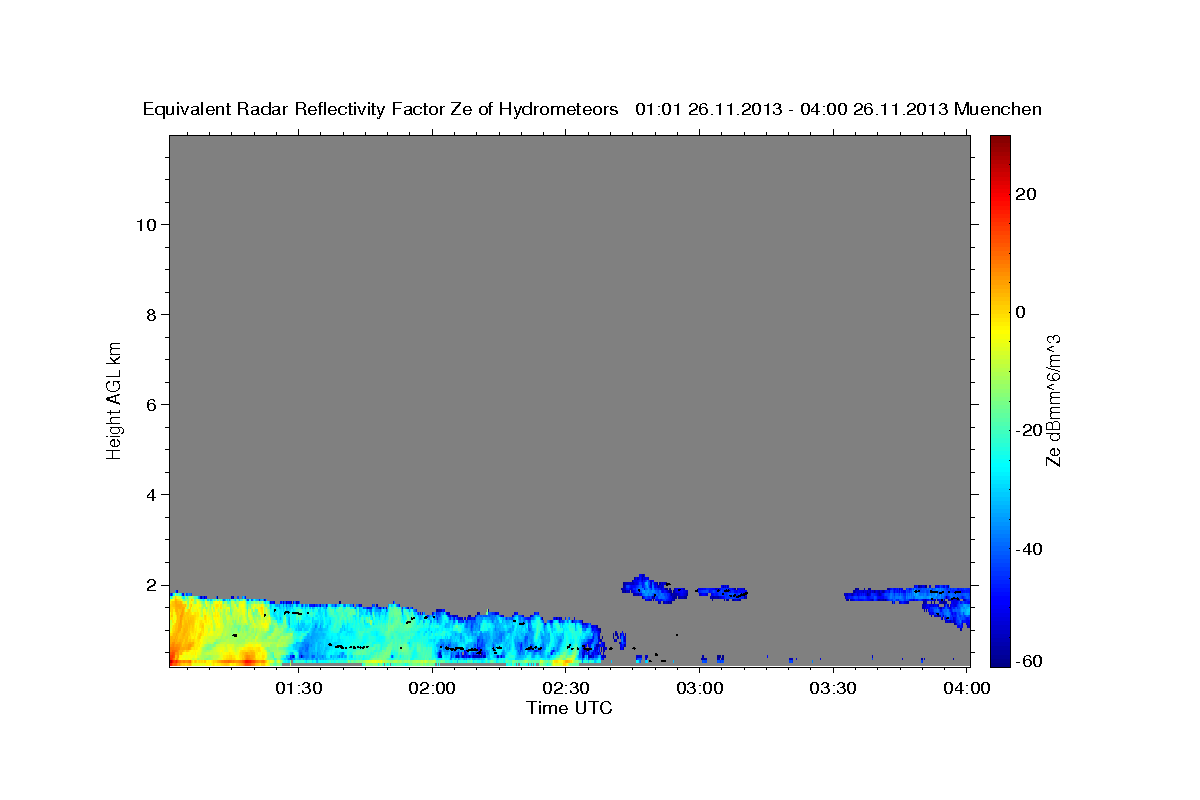Click the colorbar value label -40
This screenshot has height=800, width=1200.
[x=1028, y=549]
